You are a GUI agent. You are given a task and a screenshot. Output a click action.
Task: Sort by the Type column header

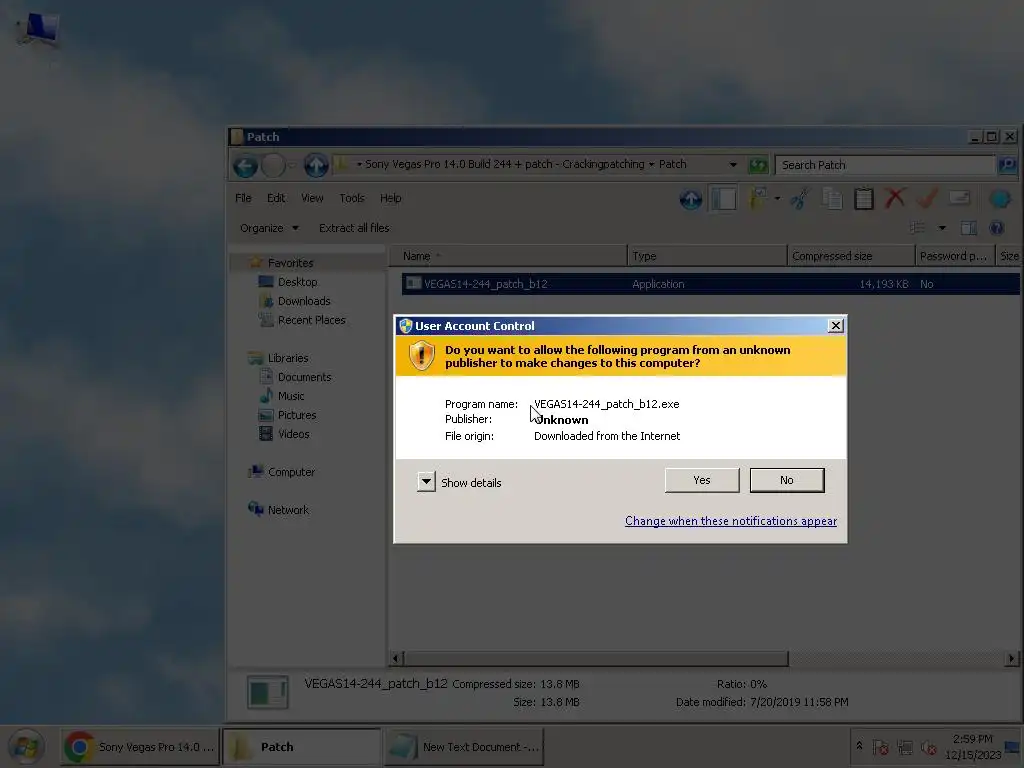coord(707,256)
